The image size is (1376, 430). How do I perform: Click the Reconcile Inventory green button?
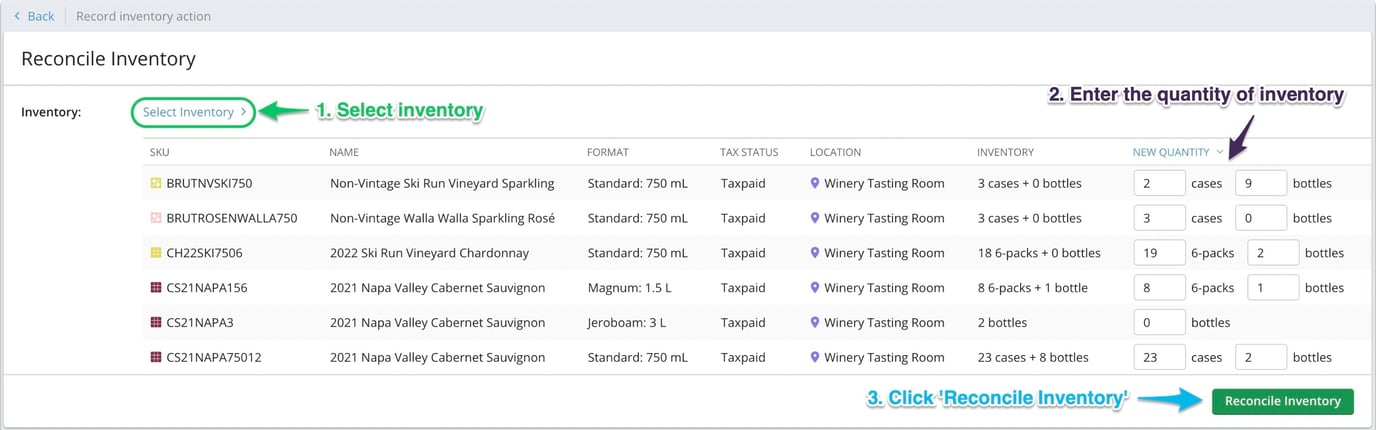click(1282, 401)
